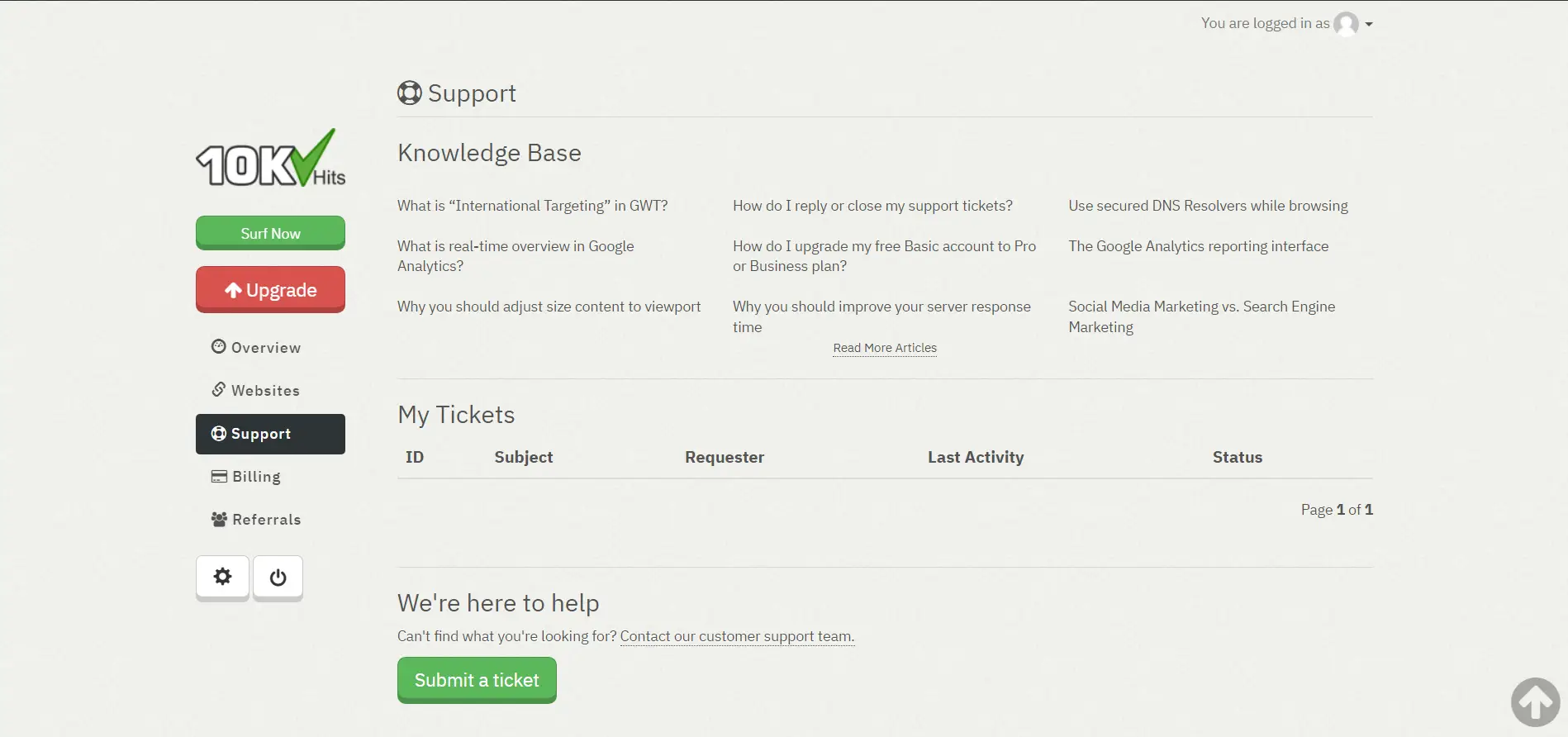
Task: Open Billing from the sidebar
Action: 246,477
